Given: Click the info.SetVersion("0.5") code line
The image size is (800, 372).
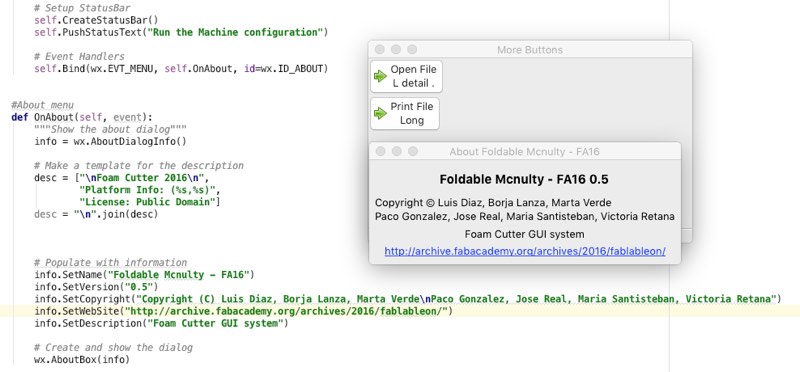Looking at the screenshot, I should point(96,287).
